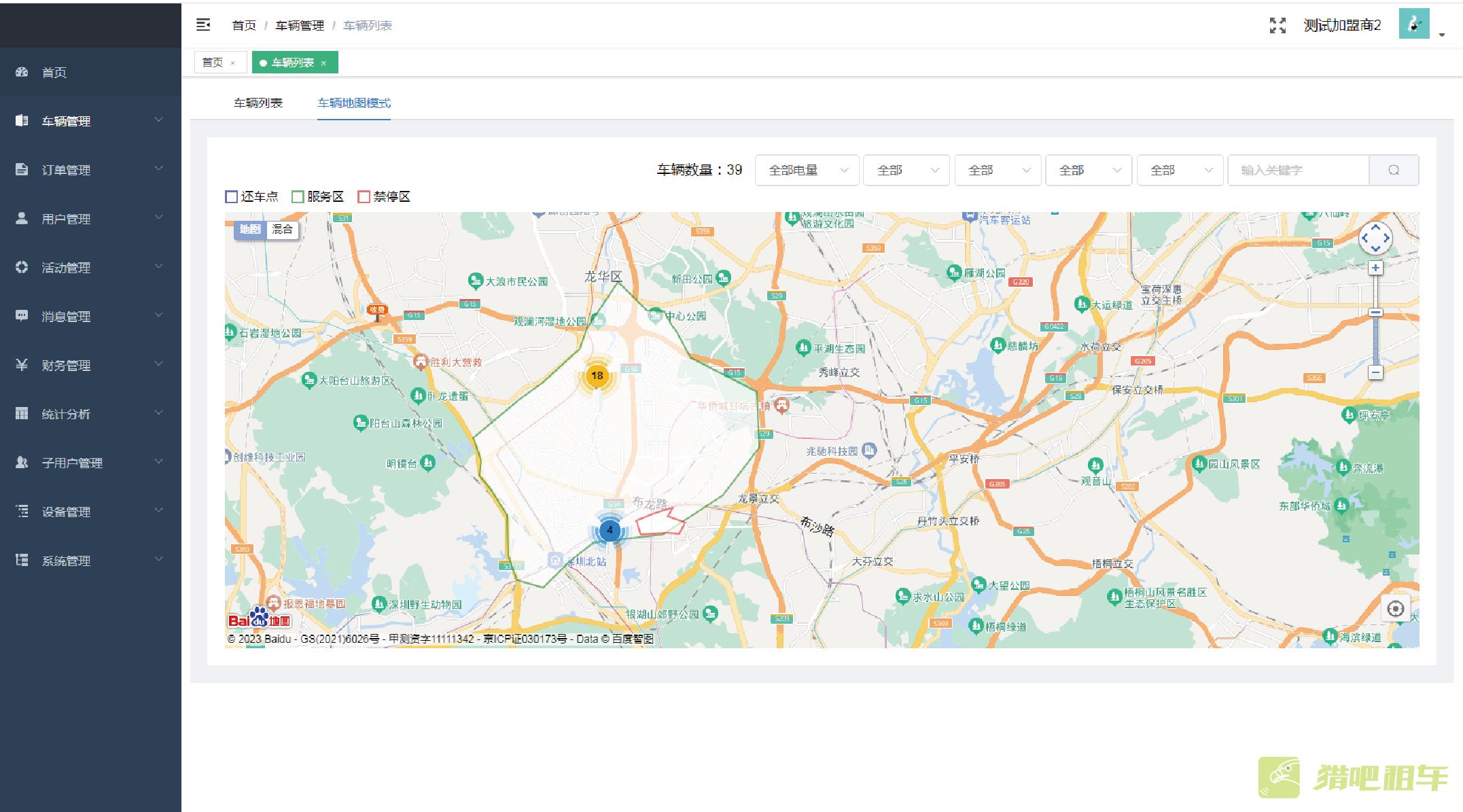The width and height of the screenshot is (1463, 812).
Task: Open 设备管理 sidebar entry
Action: tap(90, 511)
